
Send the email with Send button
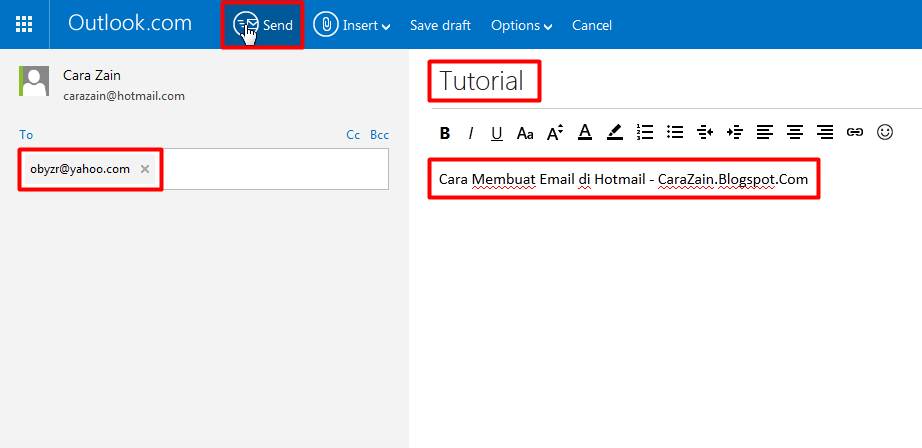pos(263,25)
